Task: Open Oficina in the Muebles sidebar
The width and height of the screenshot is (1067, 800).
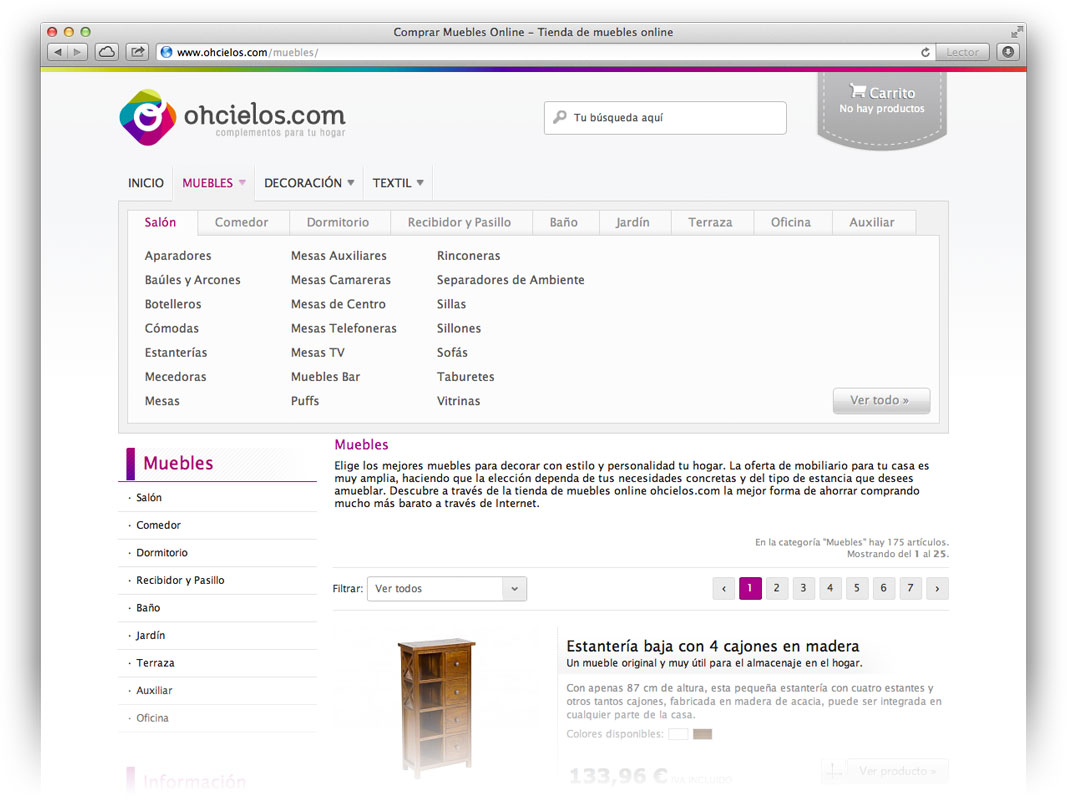Action: click(x=152, y=718)
